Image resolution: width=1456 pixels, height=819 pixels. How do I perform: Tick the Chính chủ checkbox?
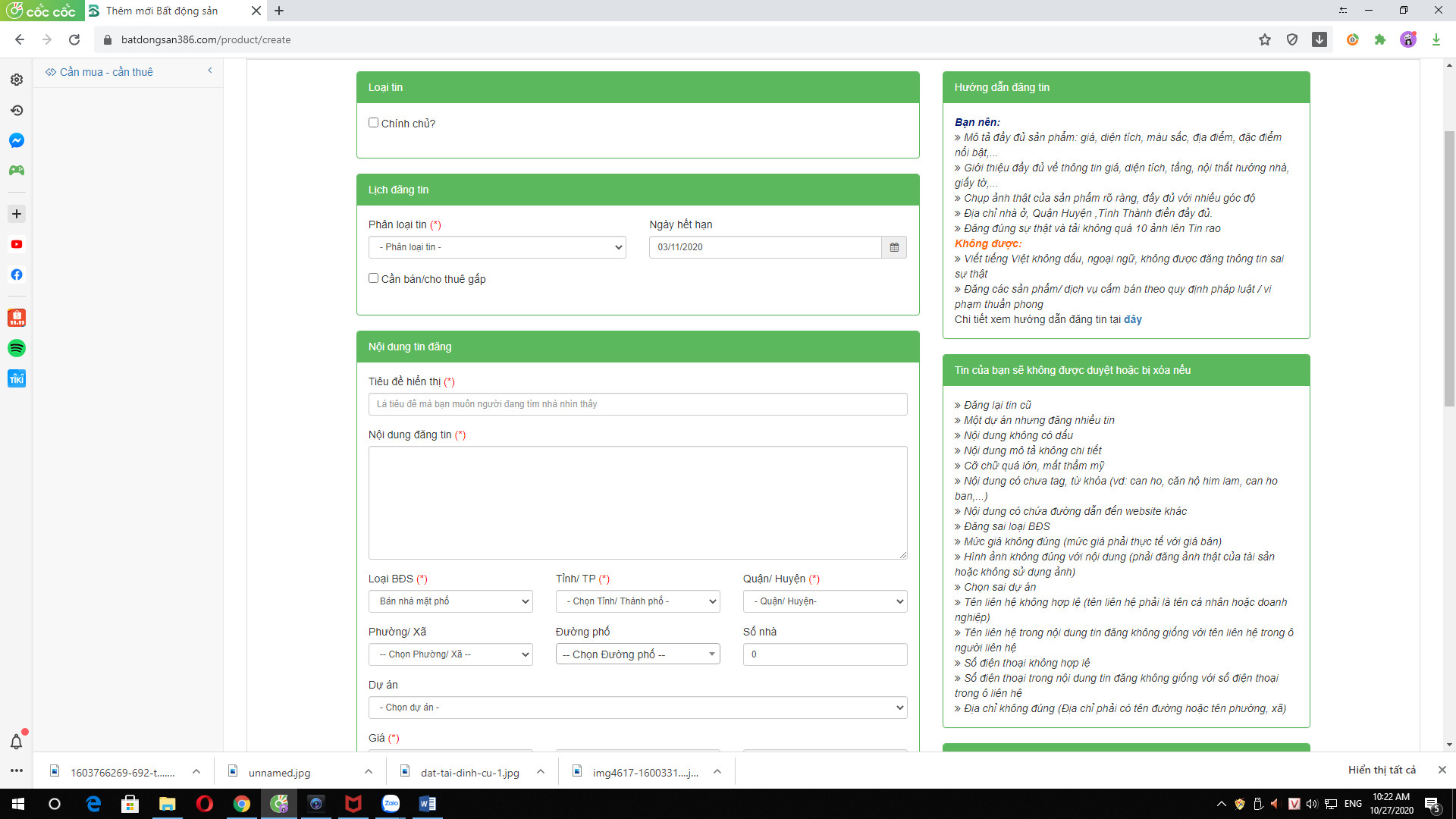pos(373,123)
